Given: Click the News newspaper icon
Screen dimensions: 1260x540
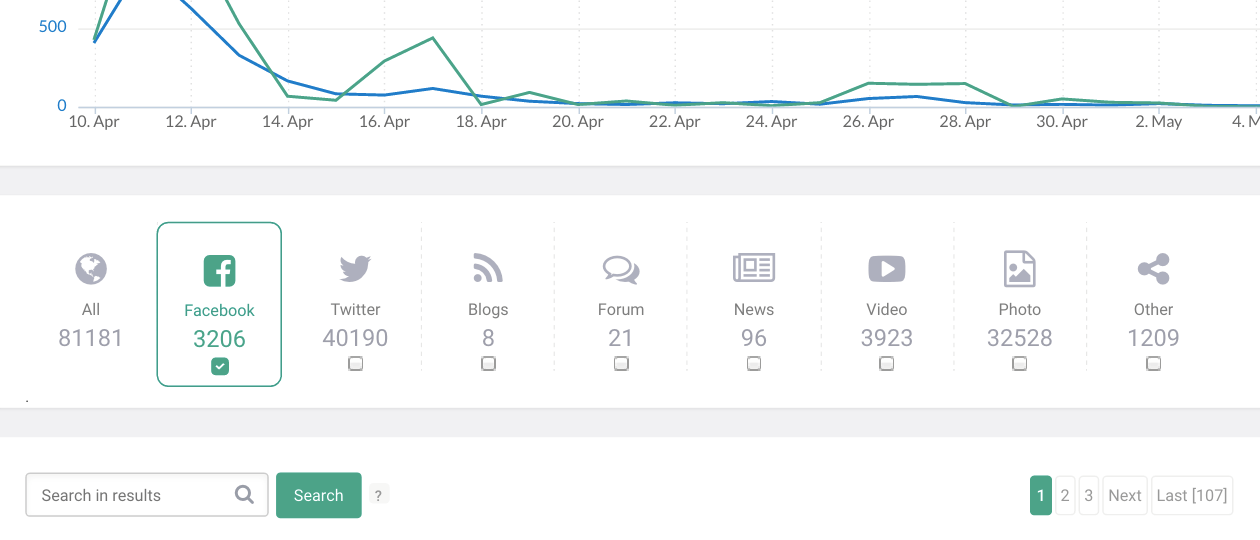Looking at the screenshot, I should [x=754, y=268].
